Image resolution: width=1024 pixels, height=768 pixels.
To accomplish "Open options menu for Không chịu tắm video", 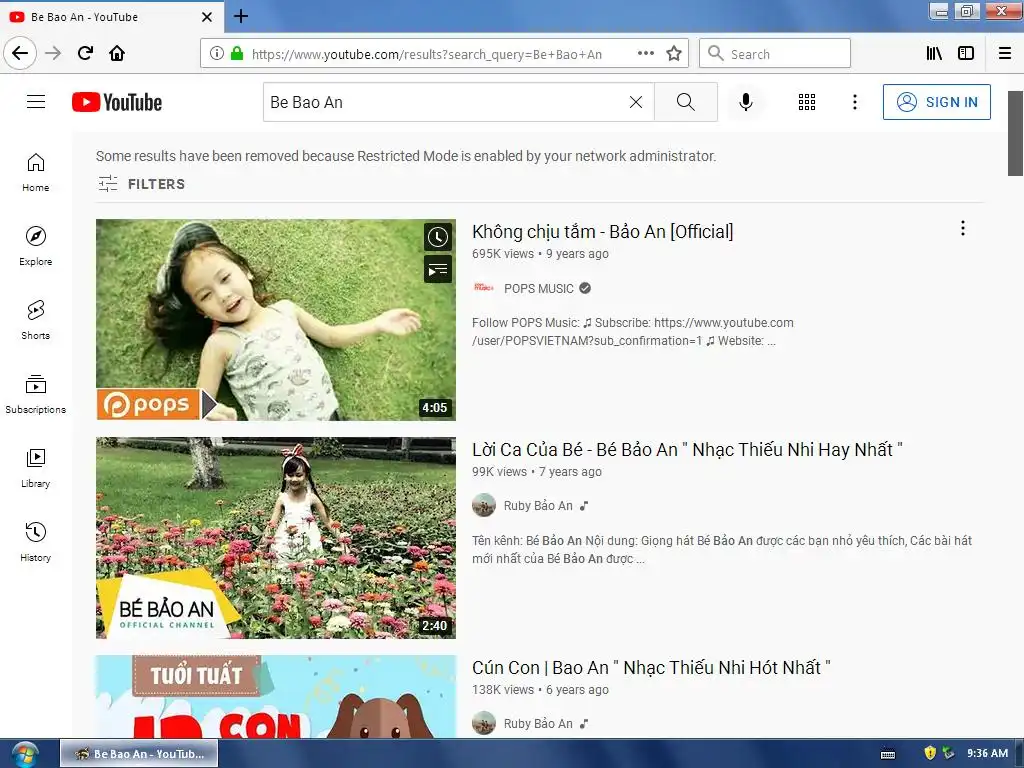I will (963, 228).
